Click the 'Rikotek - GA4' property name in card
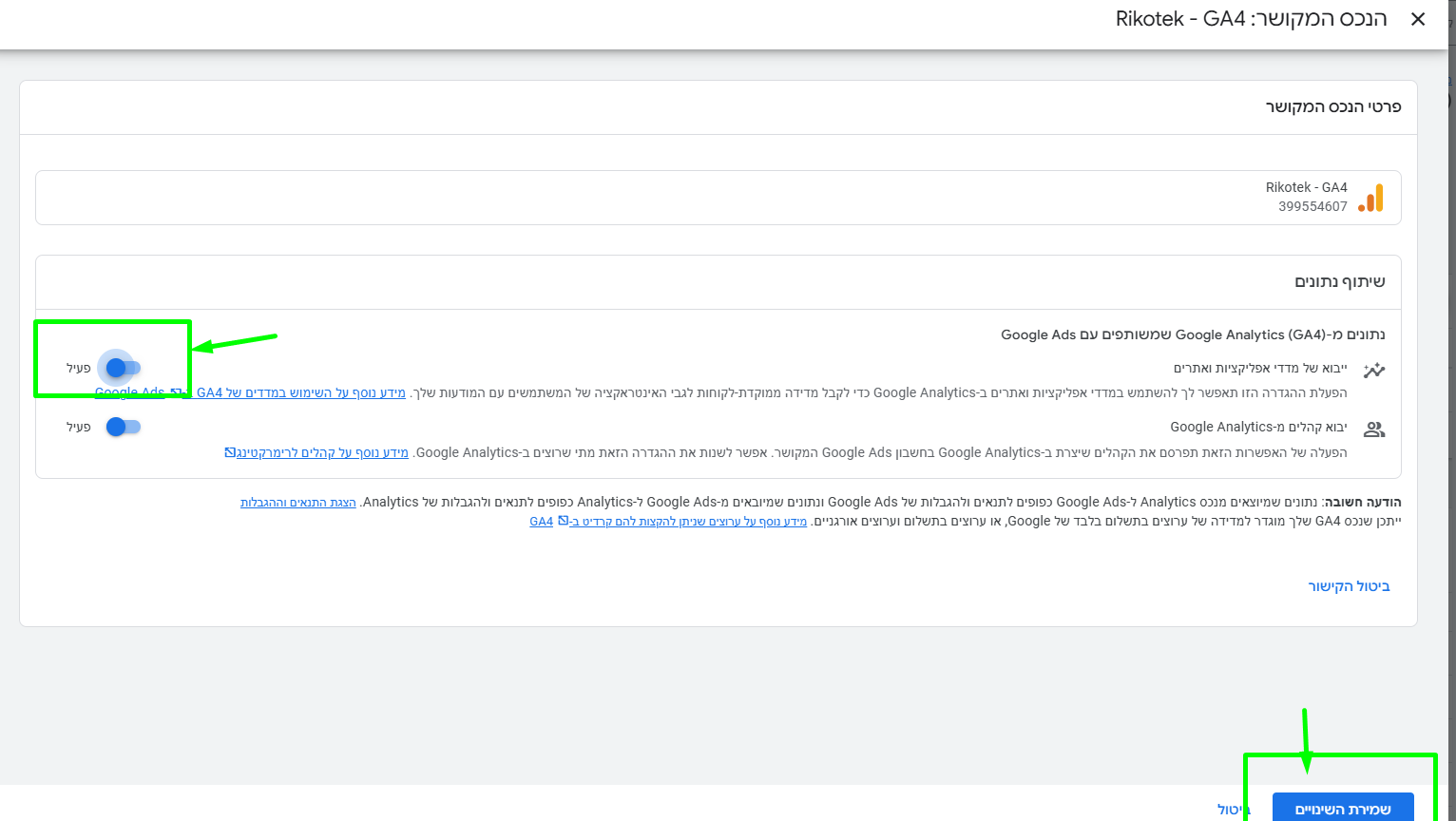 pos(1306,187)
